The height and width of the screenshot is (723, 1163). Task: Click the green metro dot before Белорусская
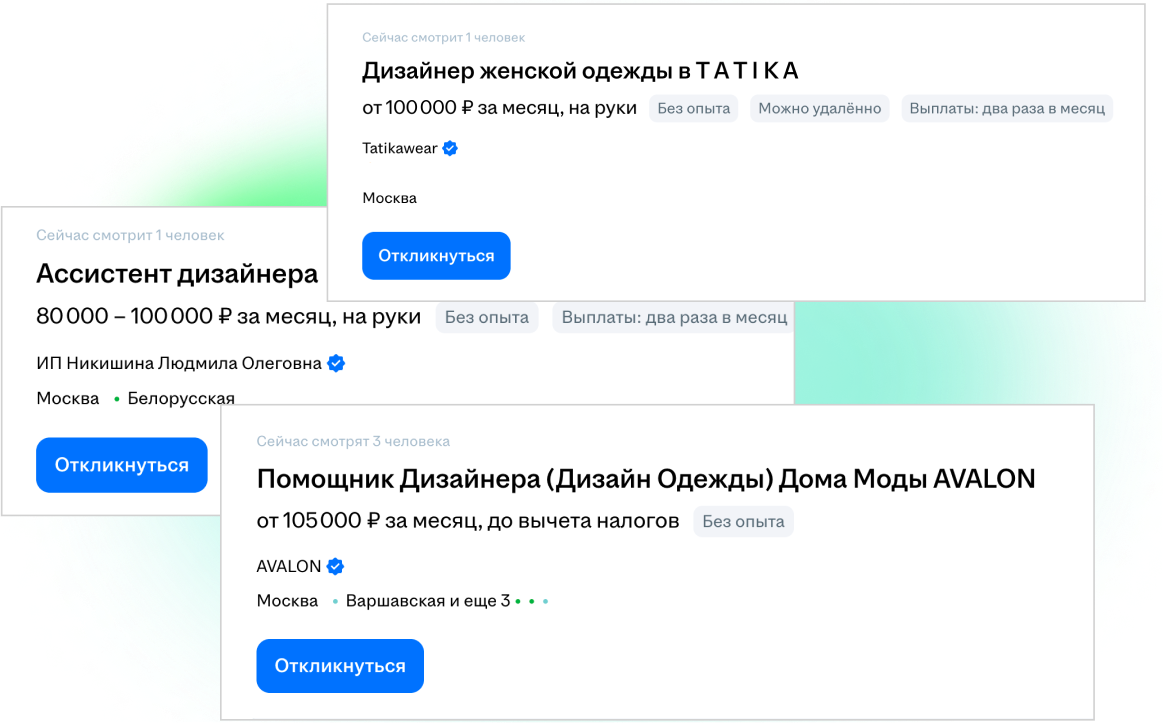[117, 399]
